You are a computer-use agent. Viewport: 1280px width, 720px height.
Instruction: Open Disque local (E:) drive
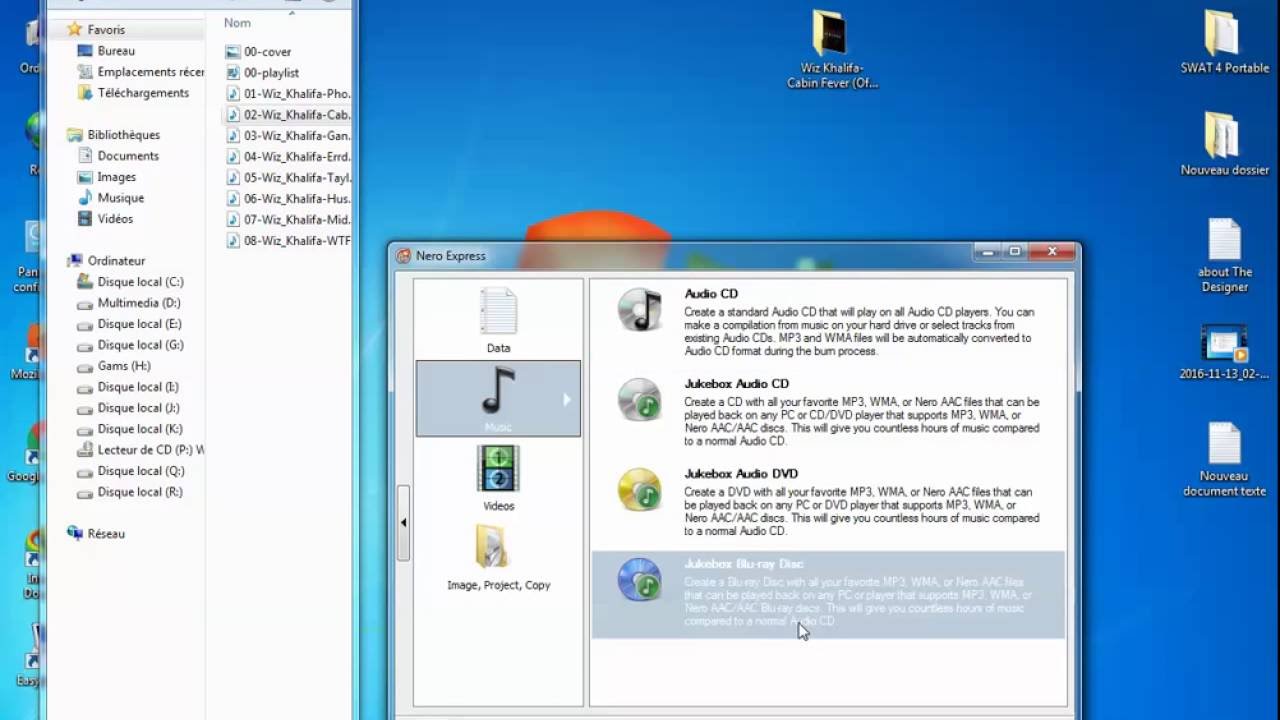(130, 324)
